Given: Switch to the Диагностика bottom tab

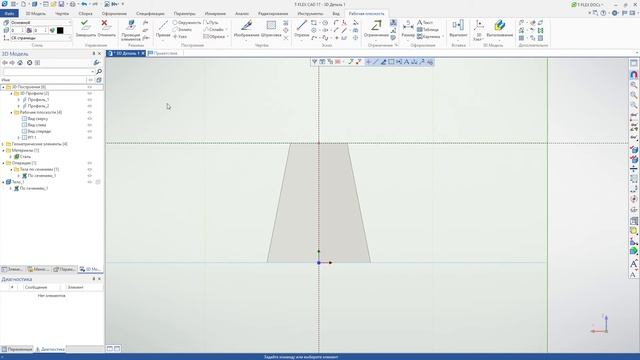Looking at the screenshot, I should (x=50, y=349).
